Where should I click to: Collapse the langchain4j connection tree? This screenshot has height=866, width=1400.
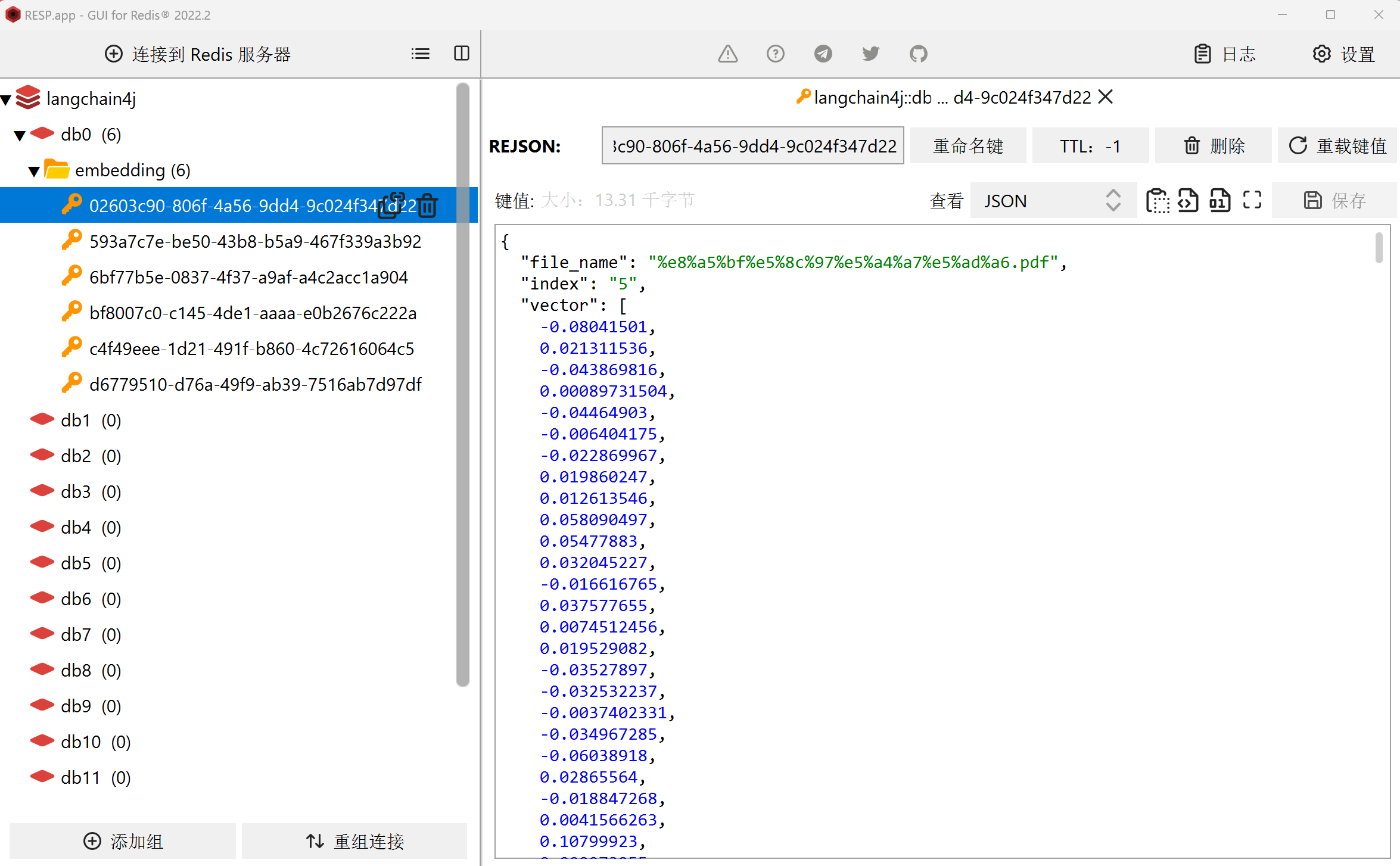(7, 99)
